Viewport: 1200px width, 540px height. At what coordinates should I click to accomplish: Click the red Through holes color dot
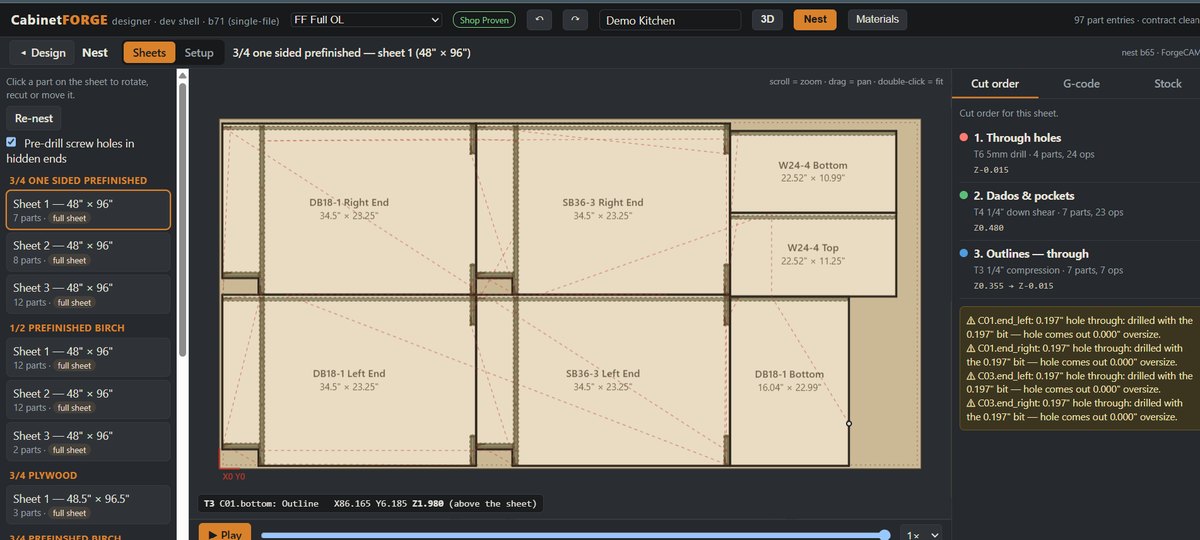(x=963, y=138)
